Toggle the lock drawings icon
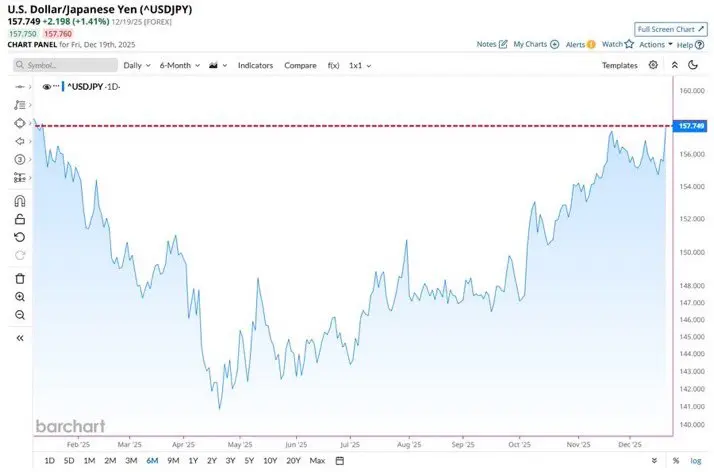 pos(20,219)
